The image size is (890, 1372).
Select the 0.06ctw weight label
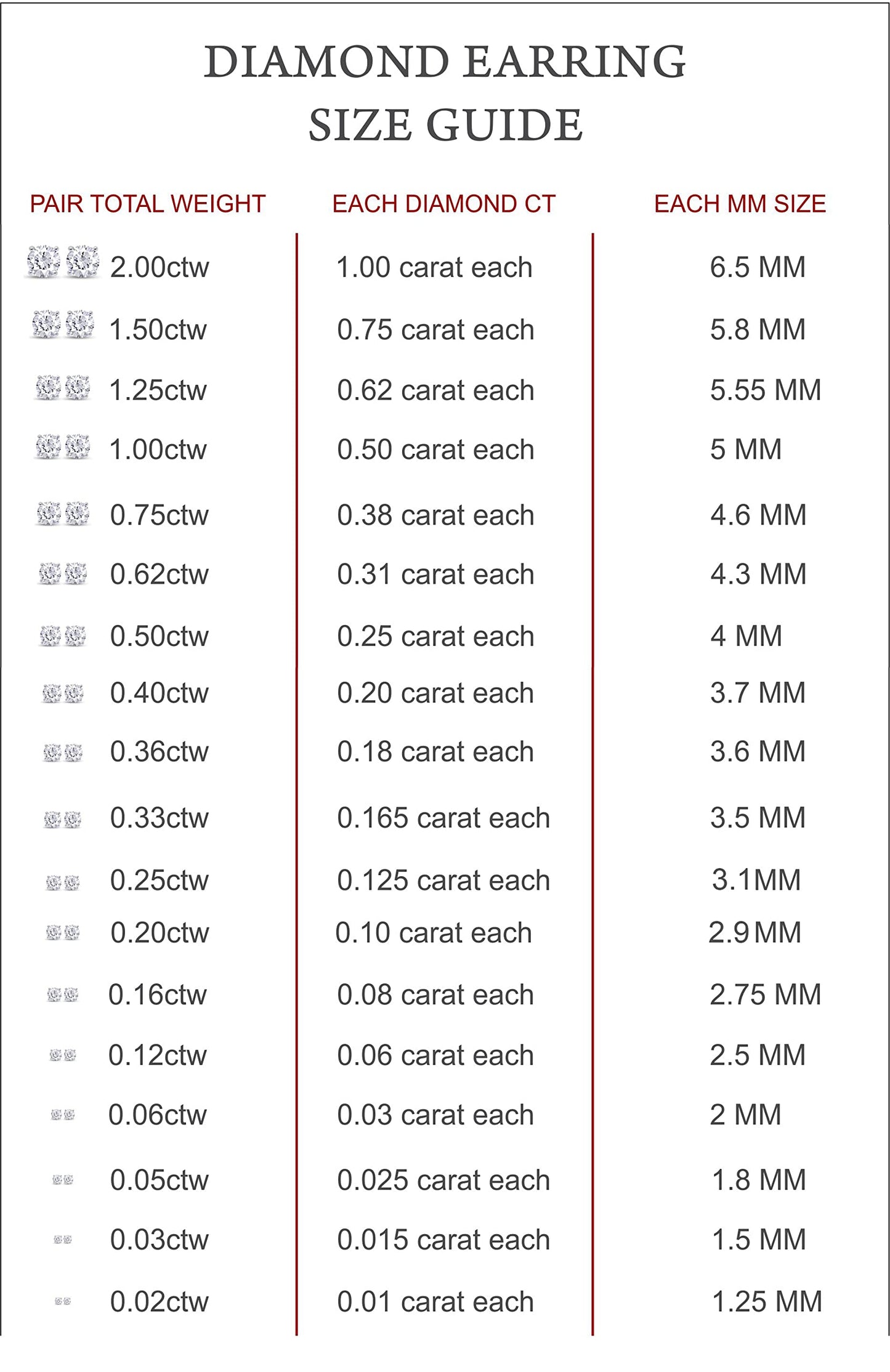(x=158, y=1115)
